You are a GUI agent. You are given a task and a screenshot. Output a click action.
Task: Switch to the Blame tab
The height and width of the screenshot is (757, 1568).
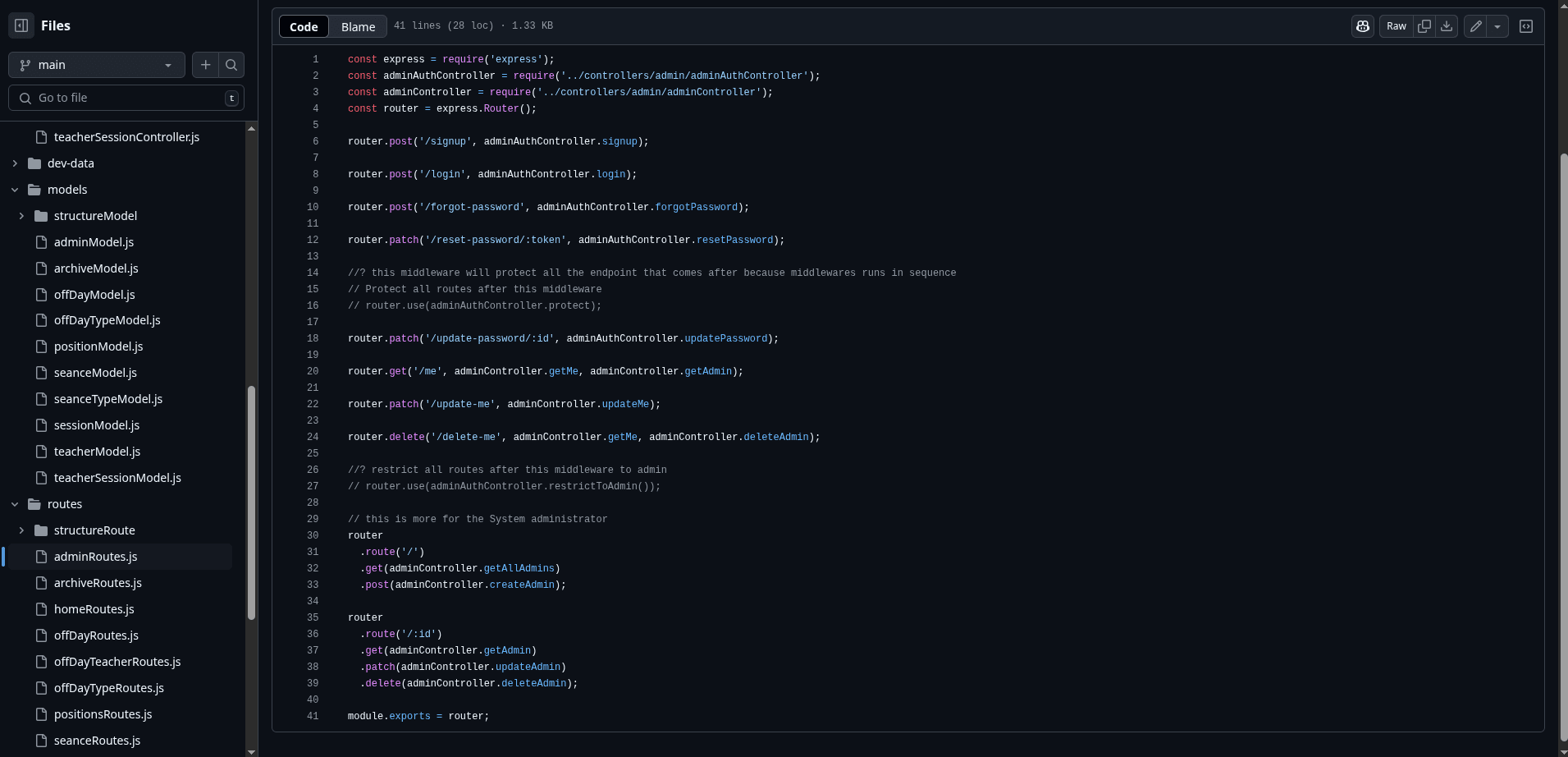358,26
